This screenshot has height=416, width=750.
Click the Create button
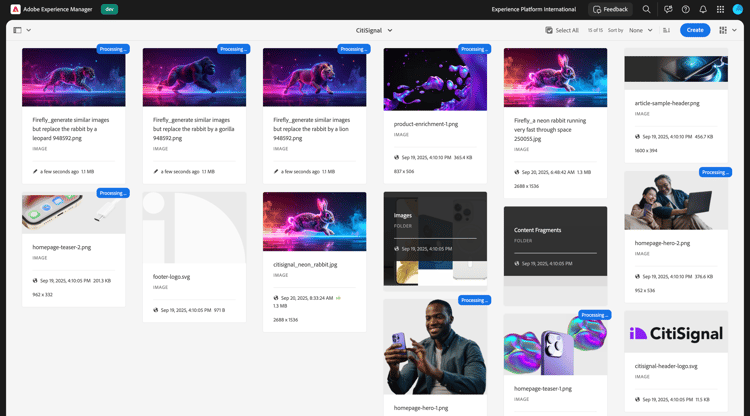point(695,30)
